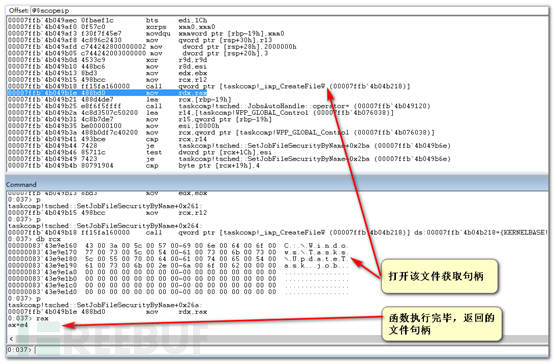Click the memory dump row at 43e9e170
Screen dimensions: 554x363
[x=178, y=252]
